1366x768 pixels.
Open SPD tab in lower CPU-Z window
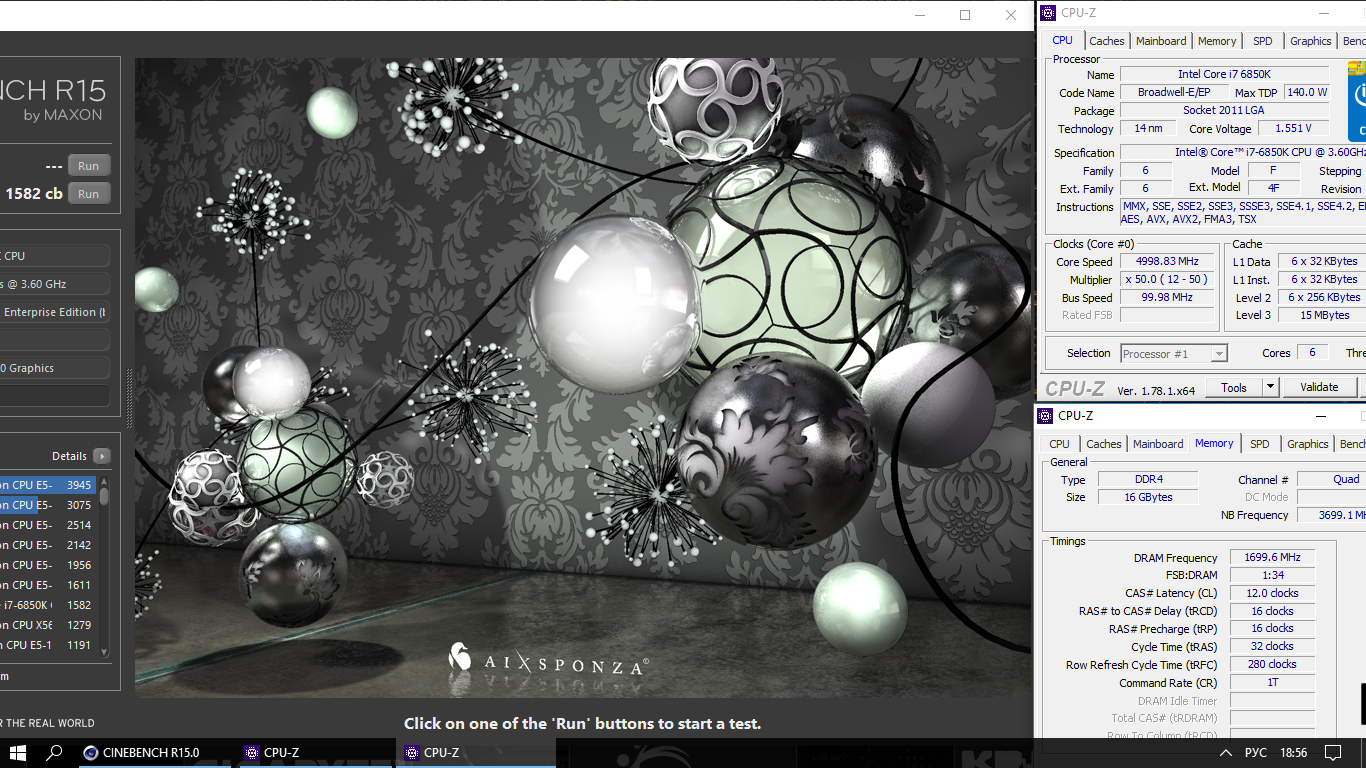1260,444
